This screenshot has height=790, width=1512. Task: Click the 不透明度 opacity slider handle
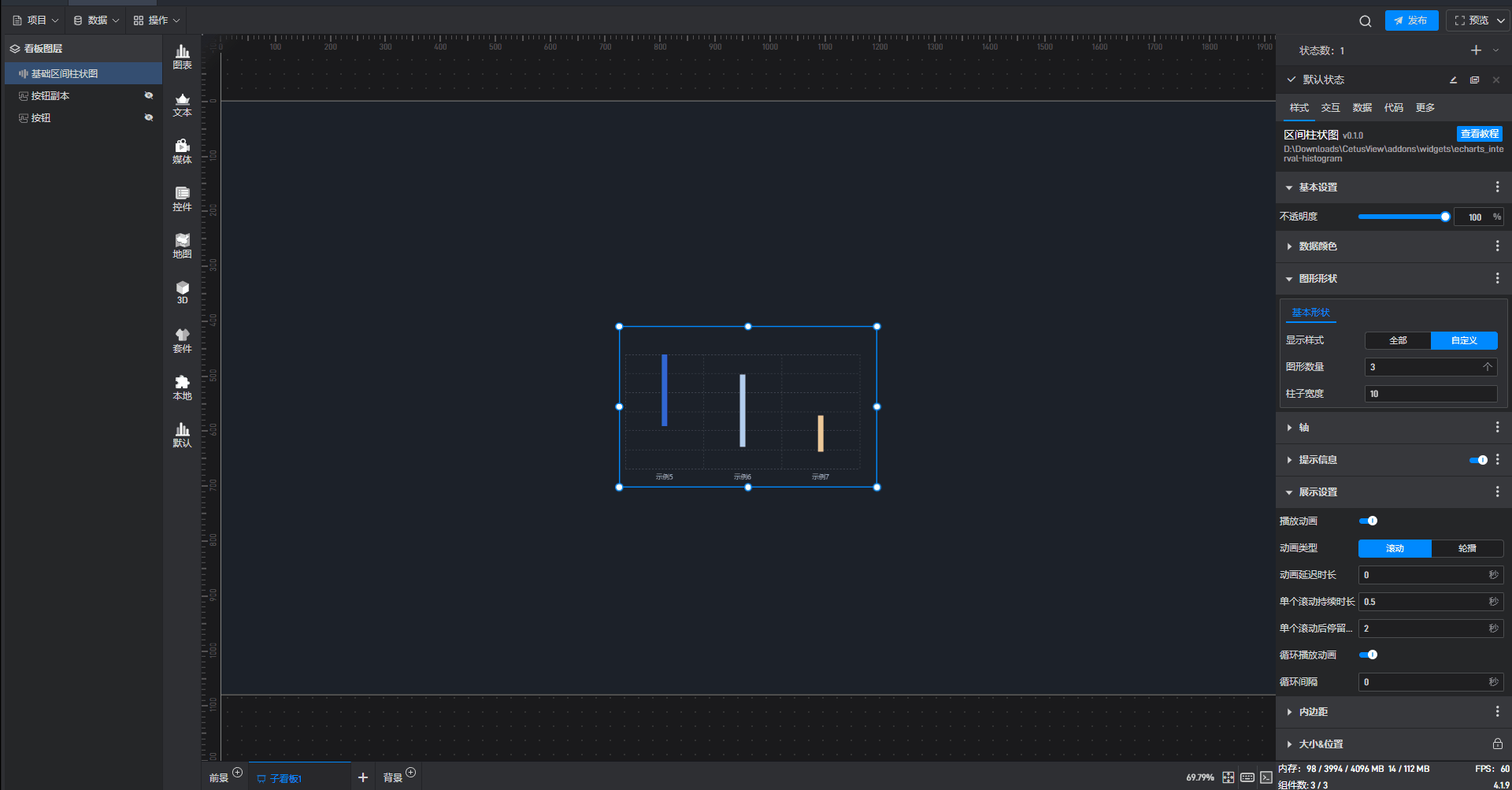click(1445, 217)
